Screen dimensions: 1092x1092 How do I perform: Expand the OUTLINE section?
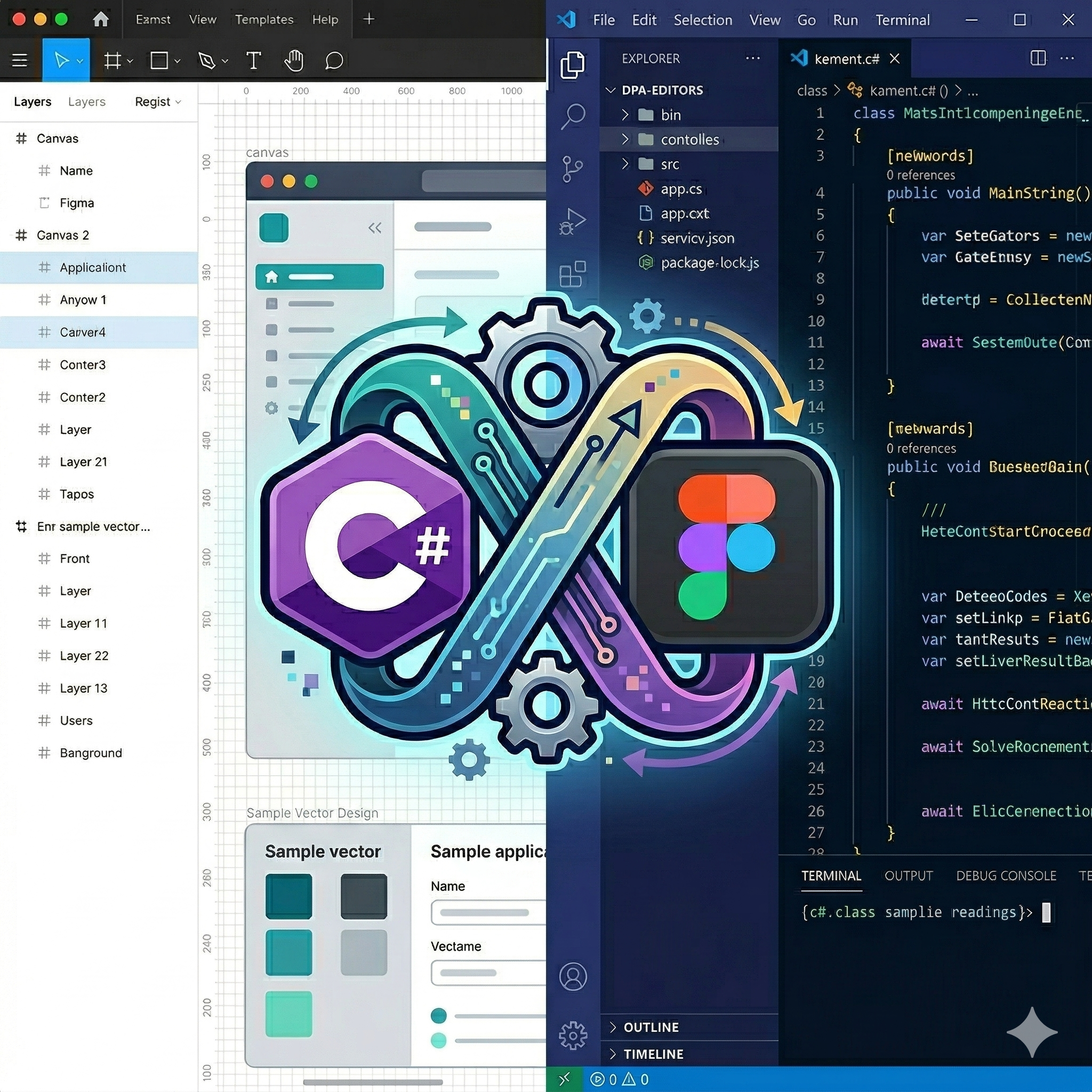[651, 1027]
